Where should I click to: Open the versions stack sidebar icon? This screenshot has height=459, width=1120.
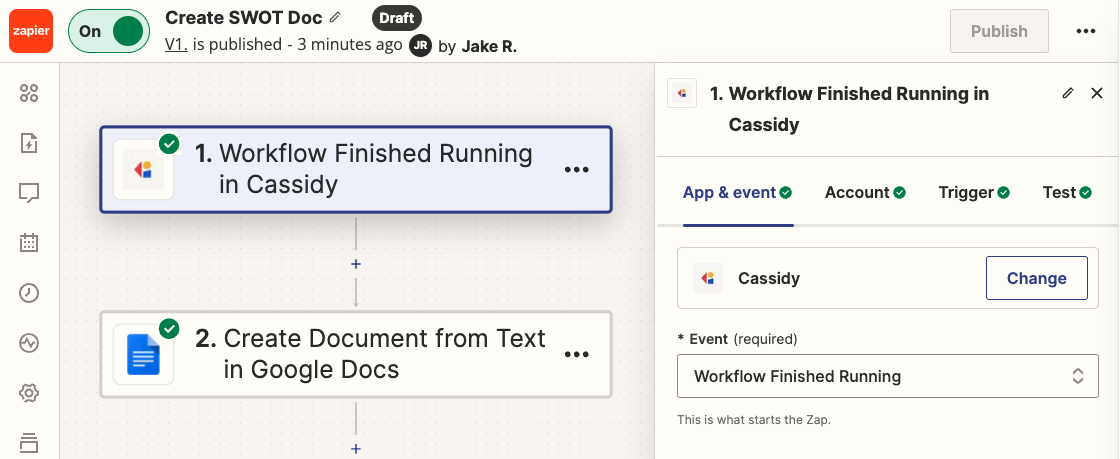click(29, 442)
